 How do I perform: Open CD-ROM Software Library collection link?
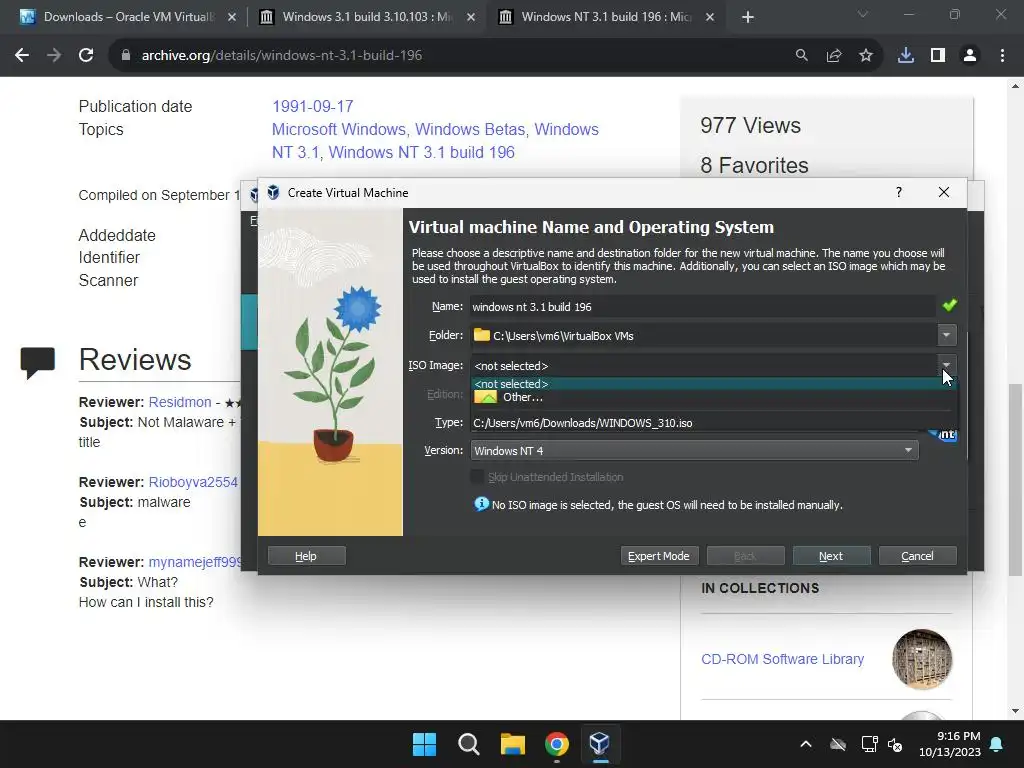click(782, 659)
